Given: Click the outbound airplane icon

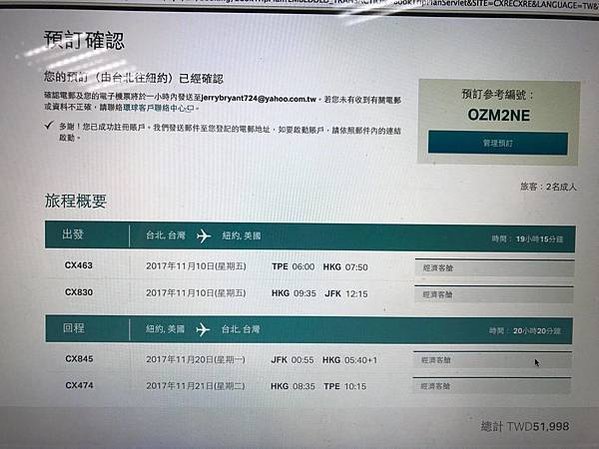Looking at the screenshot, I should [204, 236].
